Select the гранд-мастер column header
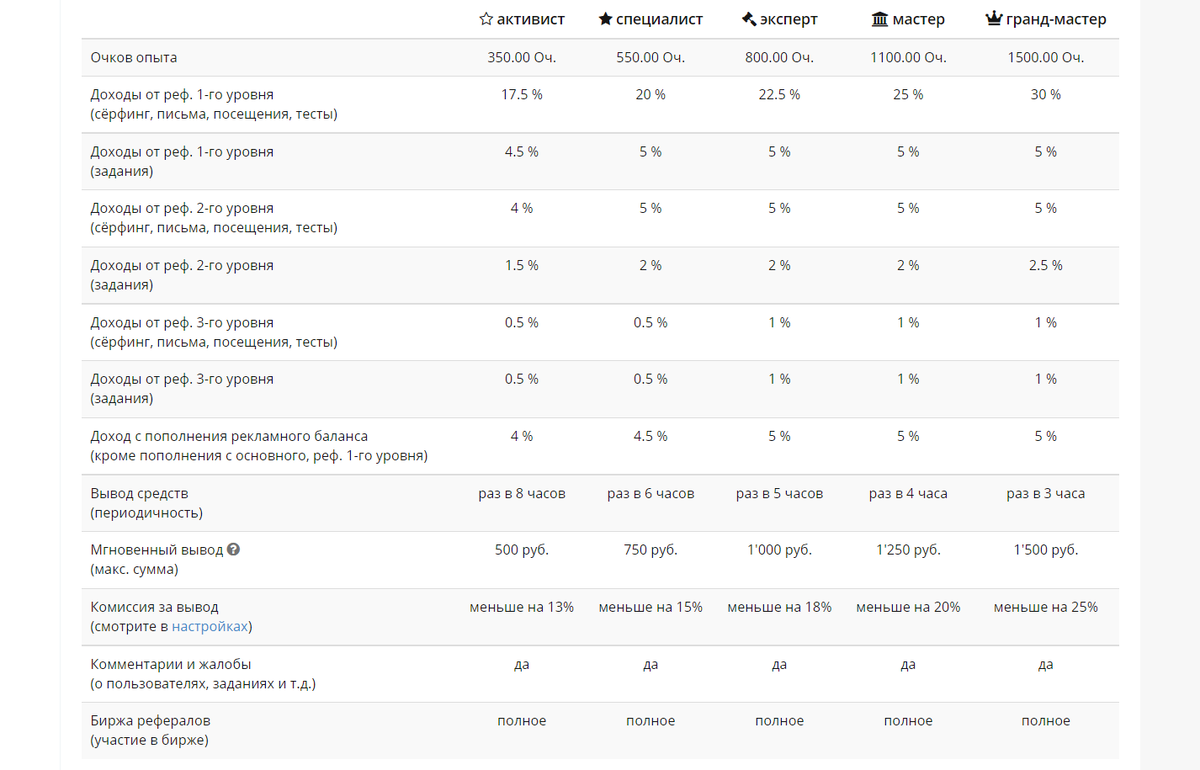1200x770 pixels. coord(1046,19)
